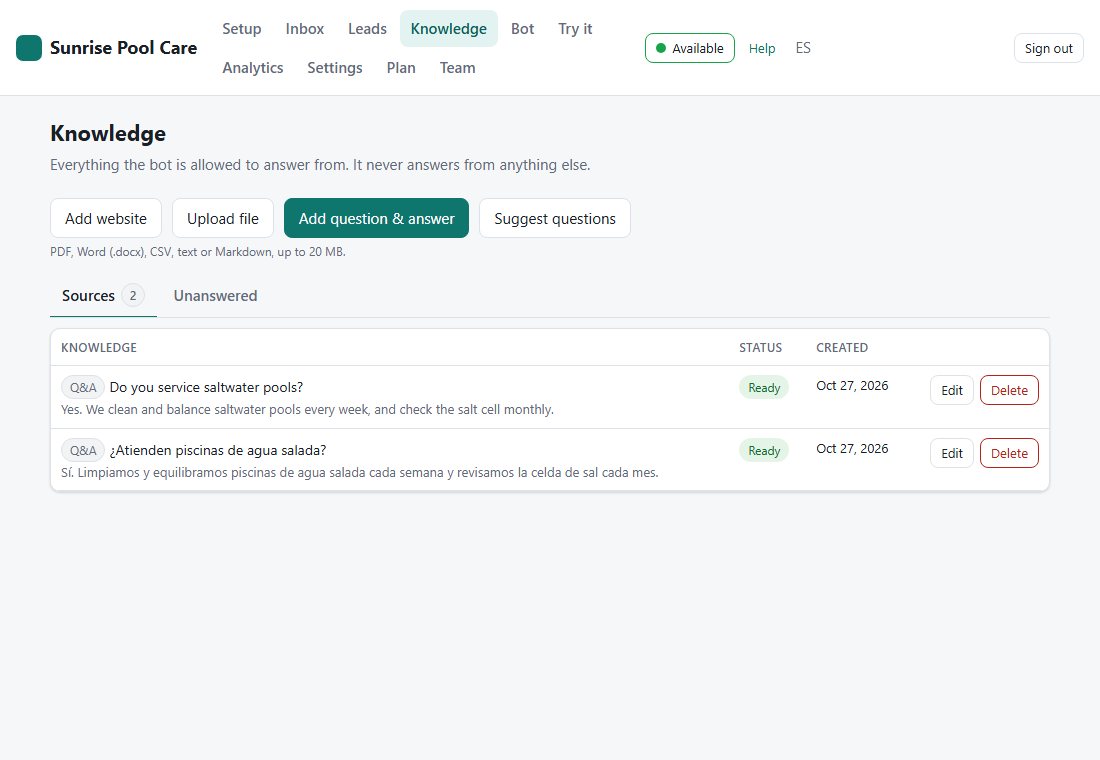The height and width of the screenshot is (760, 1100).
Task: Click the 'PDF, Word (.docx), CSV' file types hint
Action: click(198, 252)
